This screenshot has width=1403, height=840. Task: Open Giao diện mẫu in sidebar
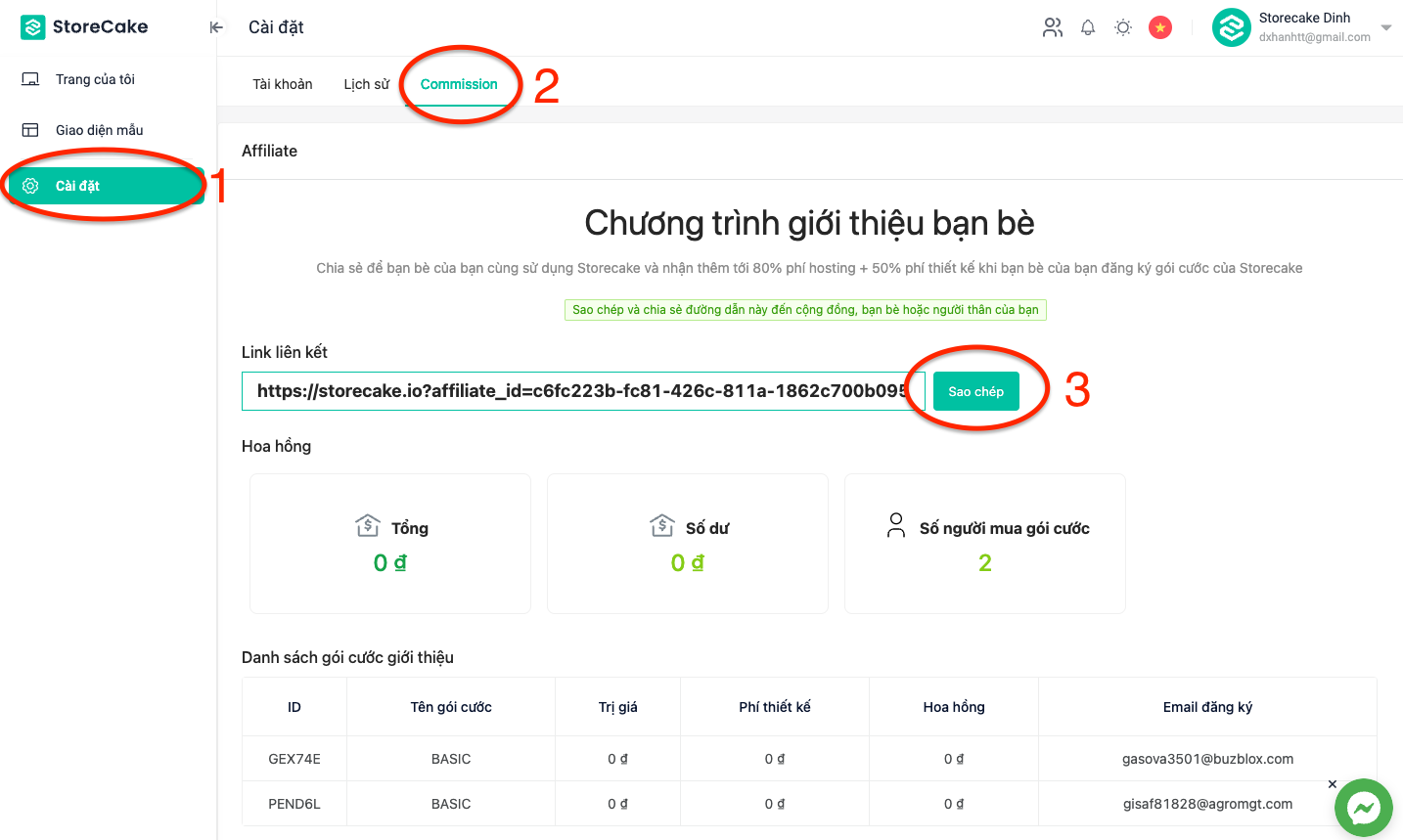pyautogui.click(x=99, y=130)
